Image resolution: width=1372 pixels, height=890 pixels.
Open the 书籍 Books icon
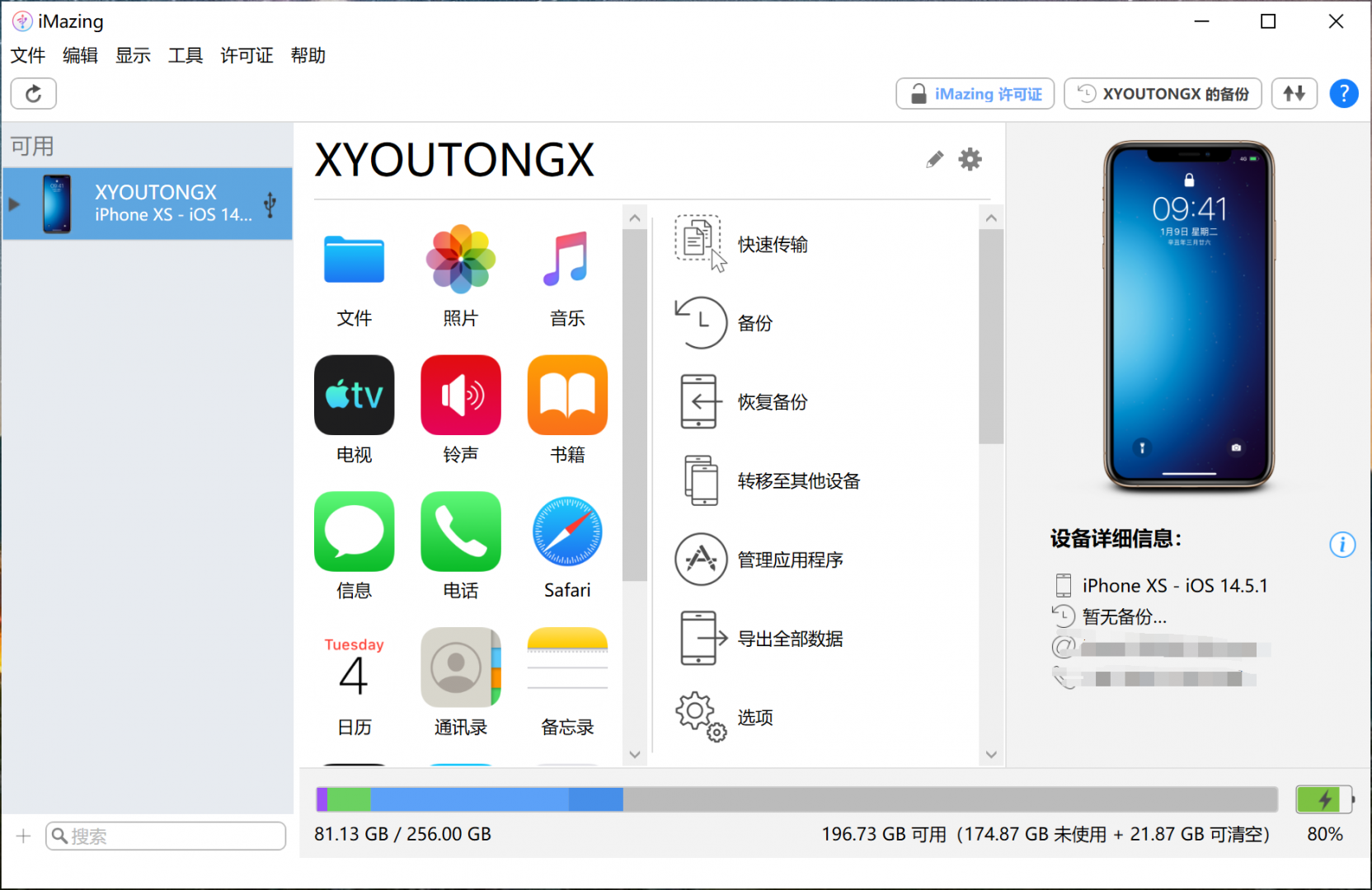point(566,396)
